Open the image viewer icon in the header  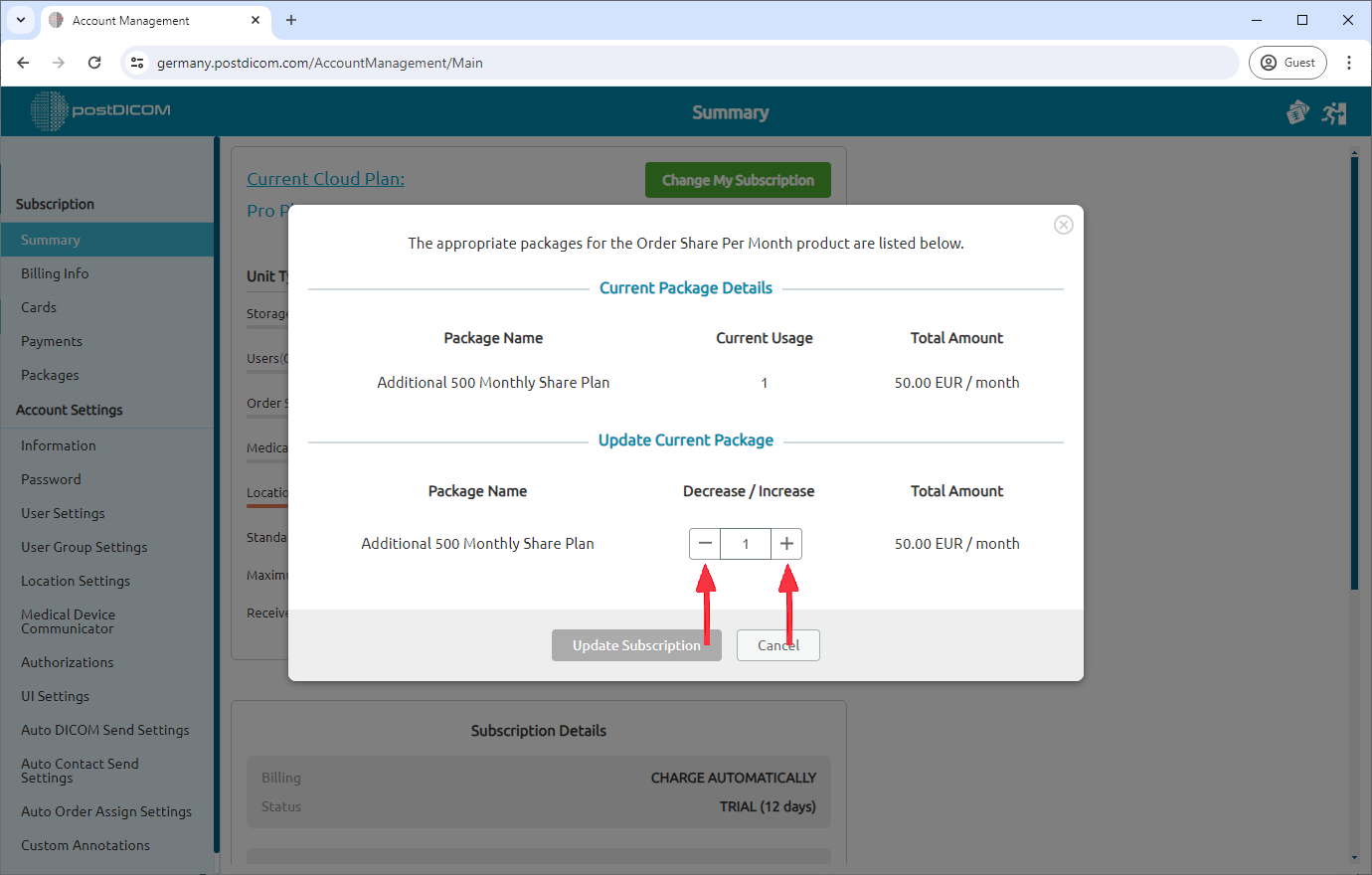tap(1297, 112)
